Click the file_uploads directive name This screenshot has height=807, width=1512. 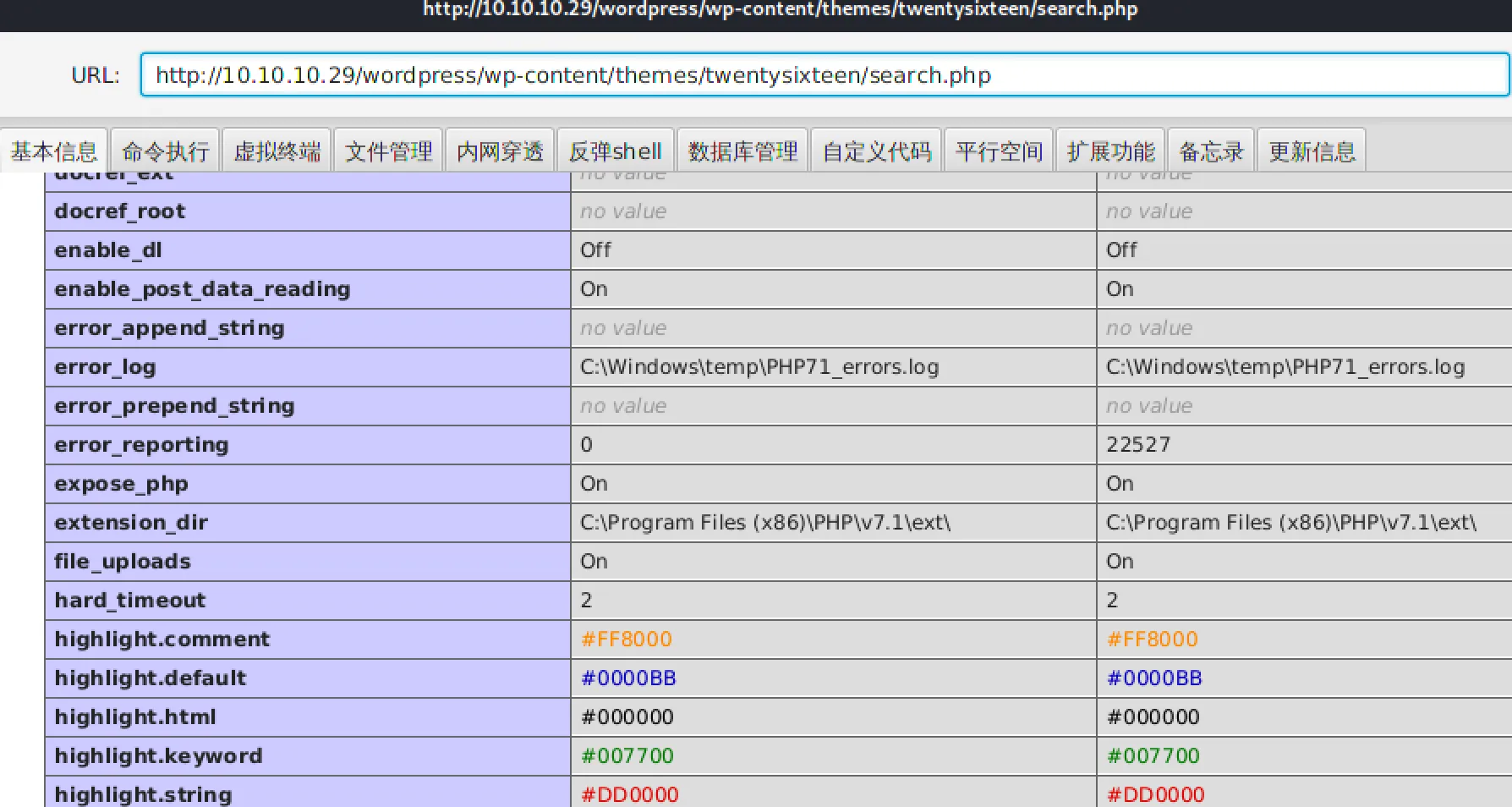(123, 562)
